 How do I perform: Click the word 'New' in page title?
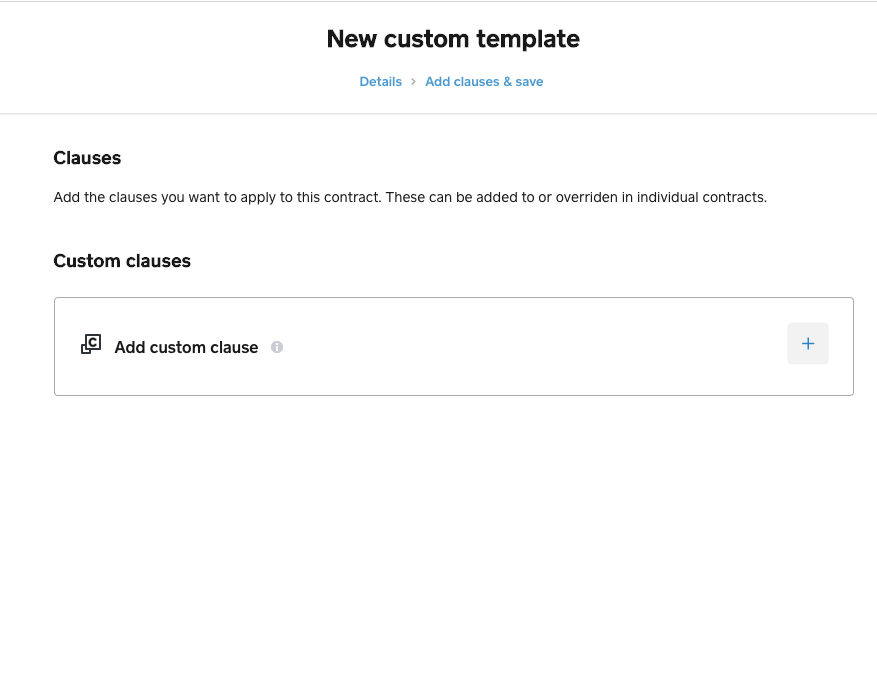[x=351, y=39]
